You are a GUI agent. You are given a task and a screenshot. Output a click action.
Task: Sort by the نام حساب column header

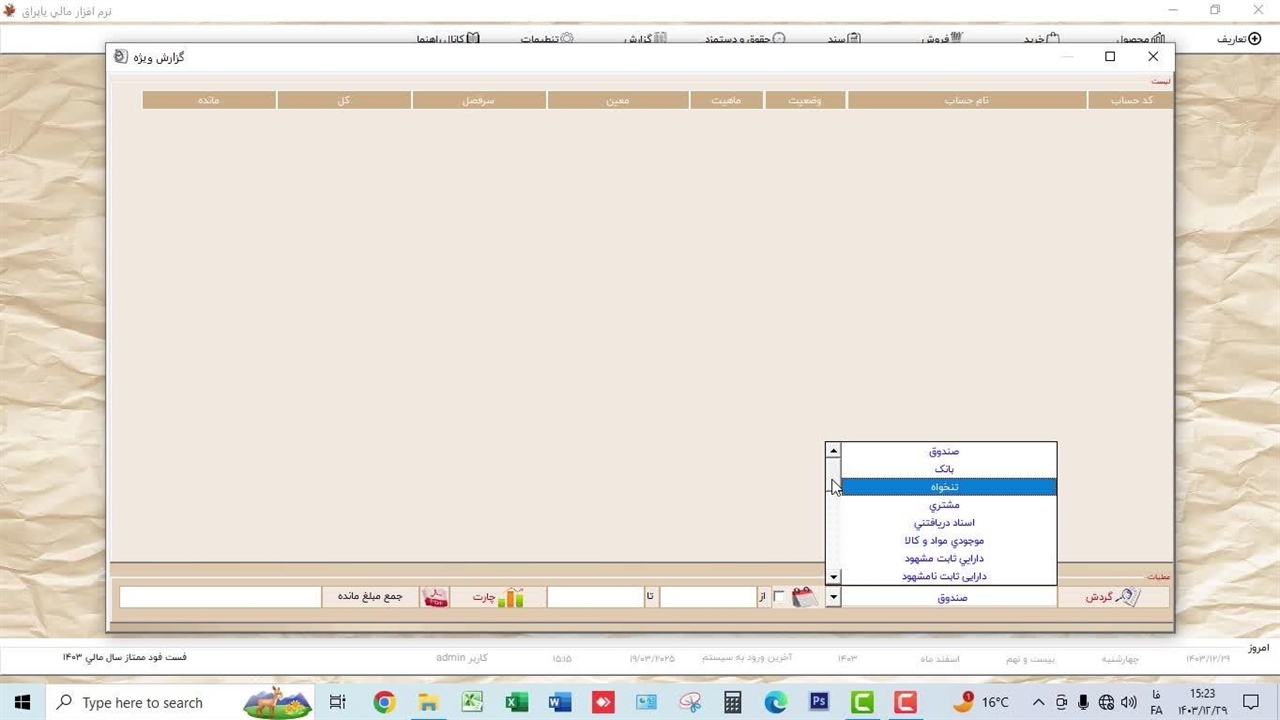966,100
